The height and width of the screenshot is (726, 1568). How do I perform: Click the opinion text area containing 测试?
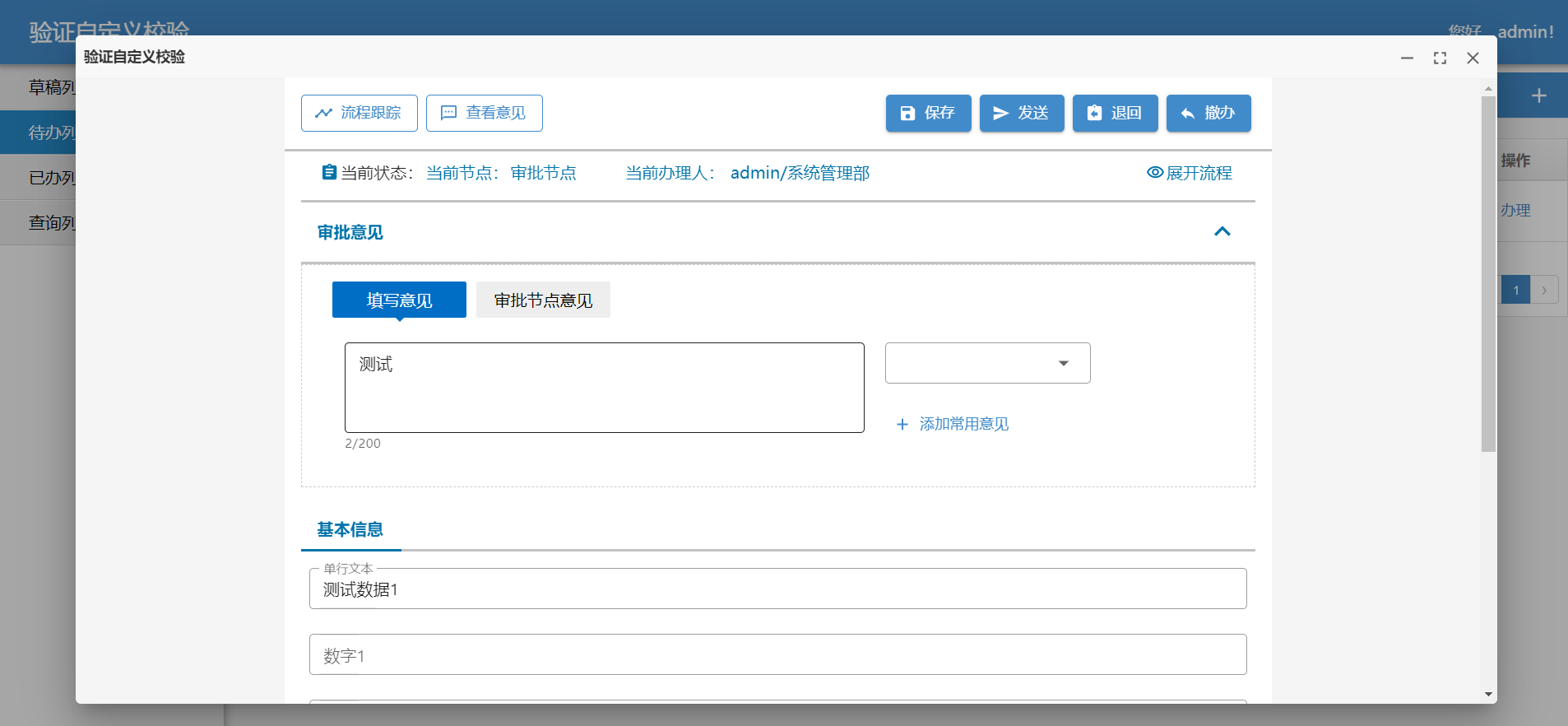tap(605, 388)
